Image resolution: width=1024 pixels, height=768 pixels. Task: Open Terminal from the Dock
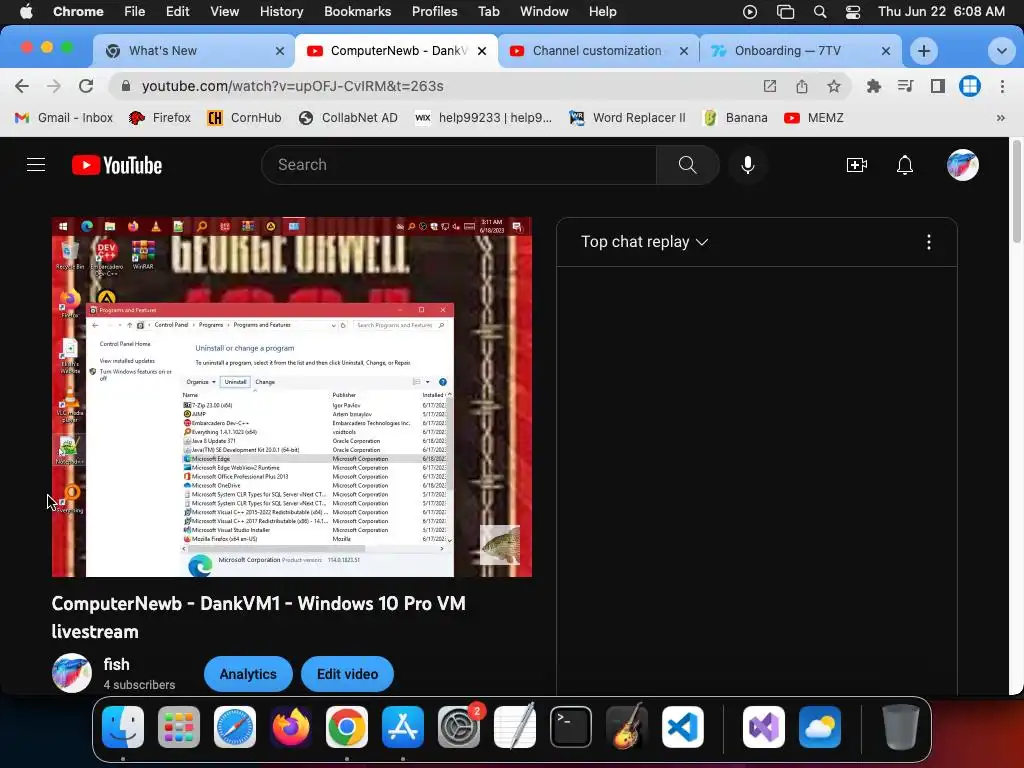[x=571, y=727]
